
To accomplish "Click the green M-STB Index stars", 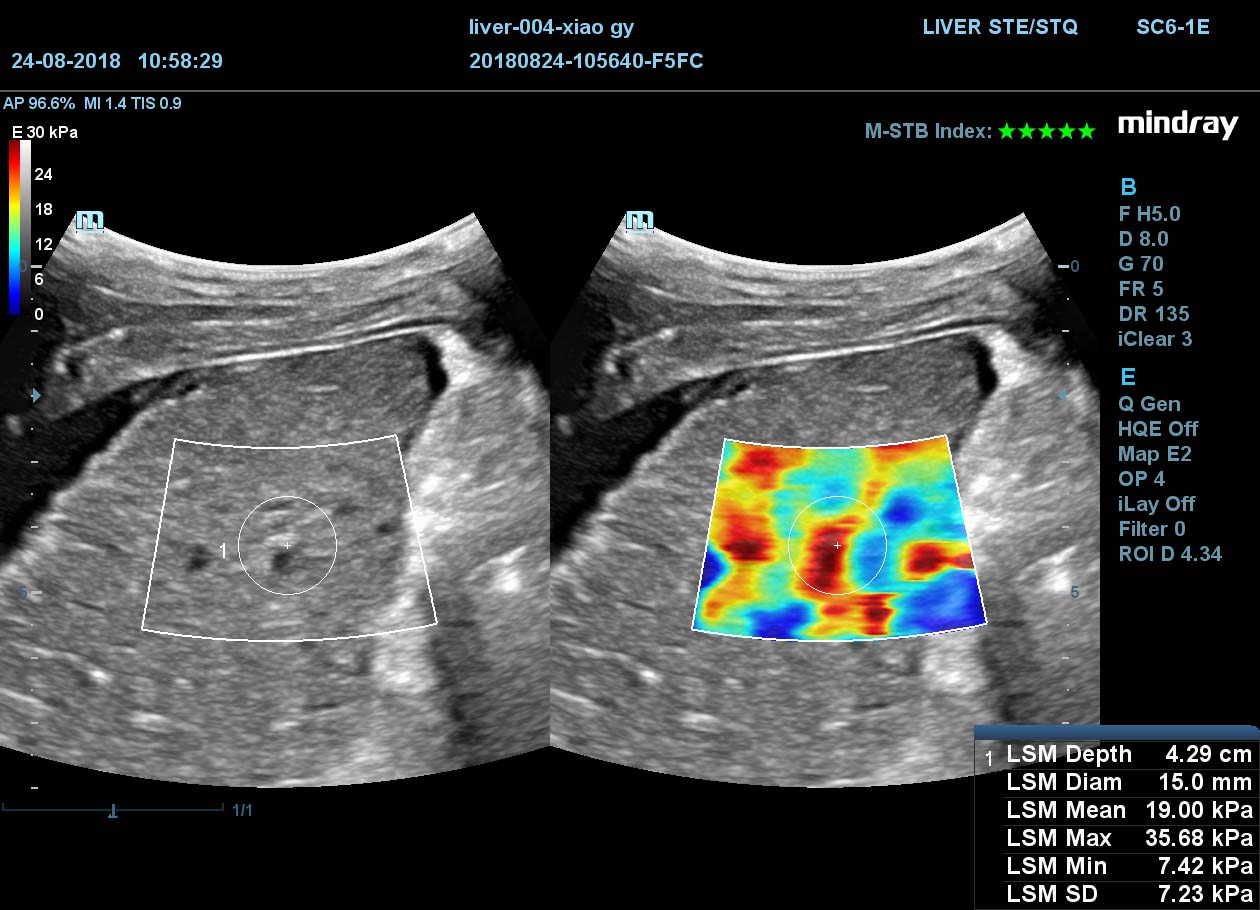I will tap(1047, 131).
